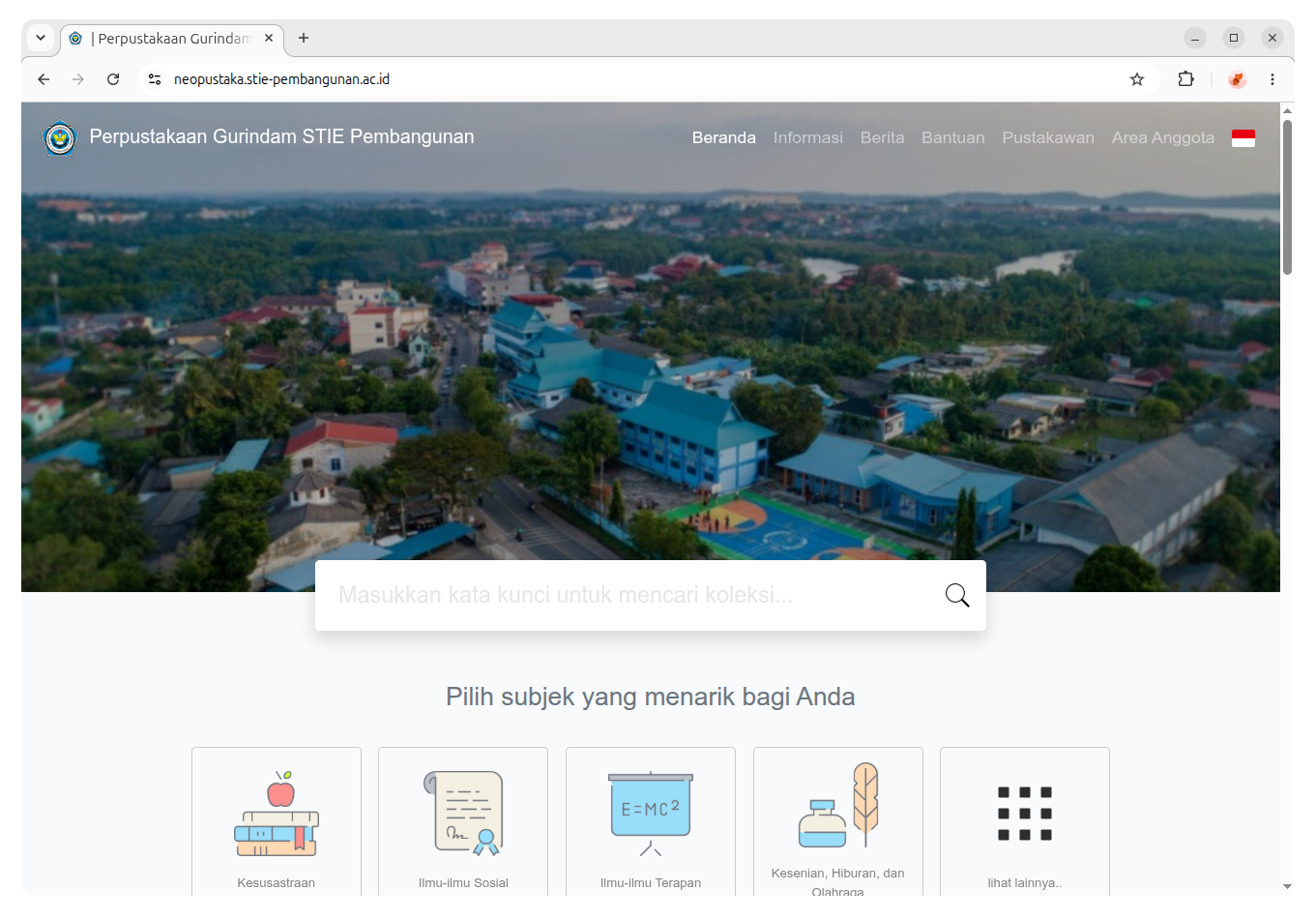Click the magnifying glass search icon
The height and width of the screenshot is (920, 1316).
[957, 596]
